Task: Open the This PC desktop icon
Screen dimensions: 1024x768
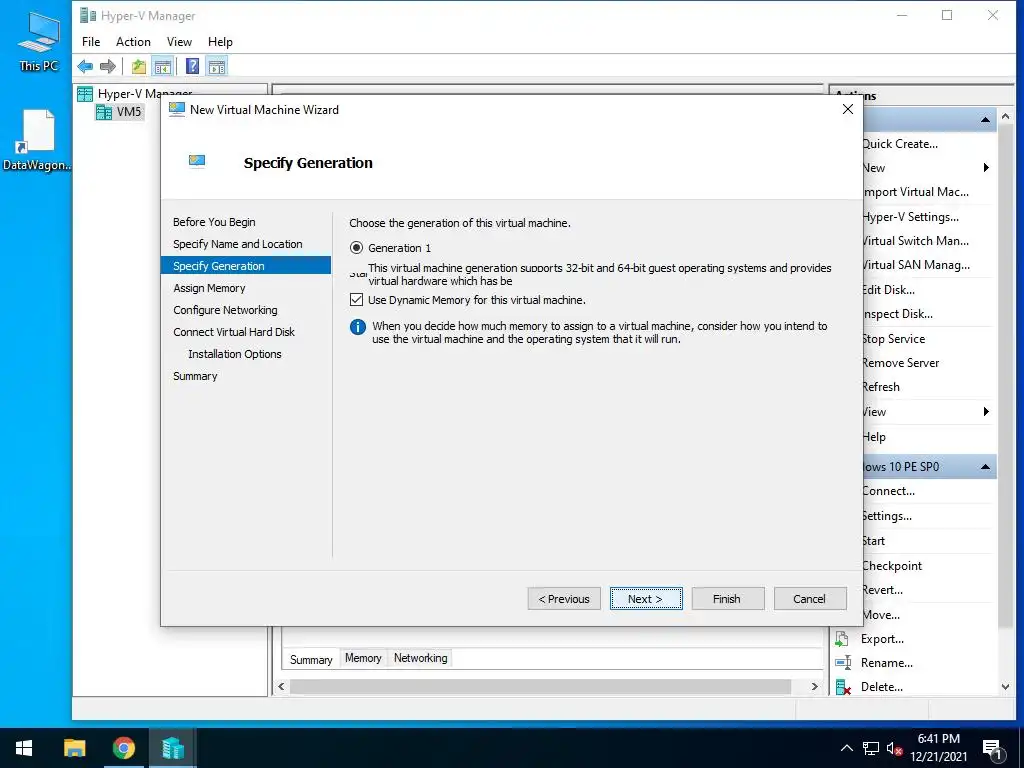Action: [38, 42]
